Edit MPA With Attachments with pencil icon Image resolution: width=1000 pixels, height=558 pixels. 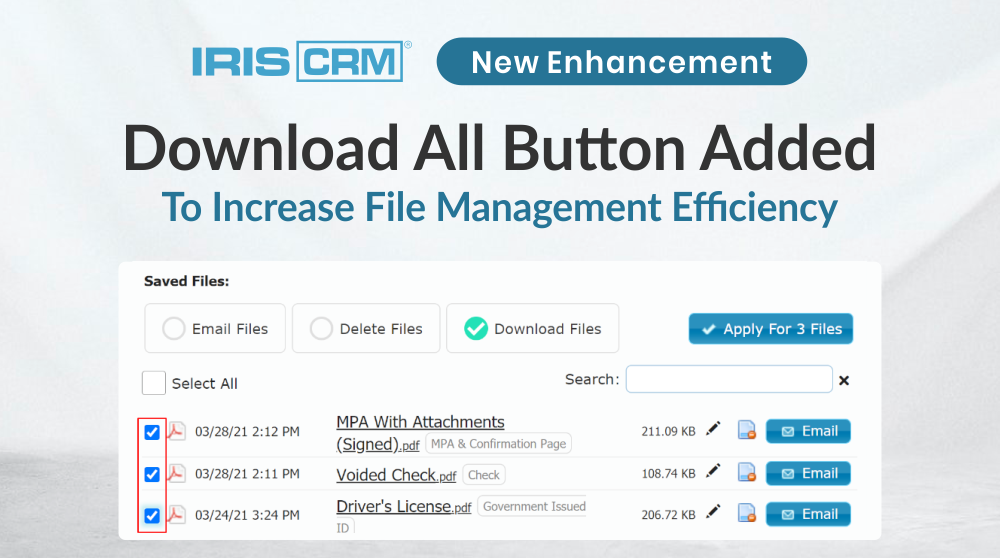(x=713, y=429)
